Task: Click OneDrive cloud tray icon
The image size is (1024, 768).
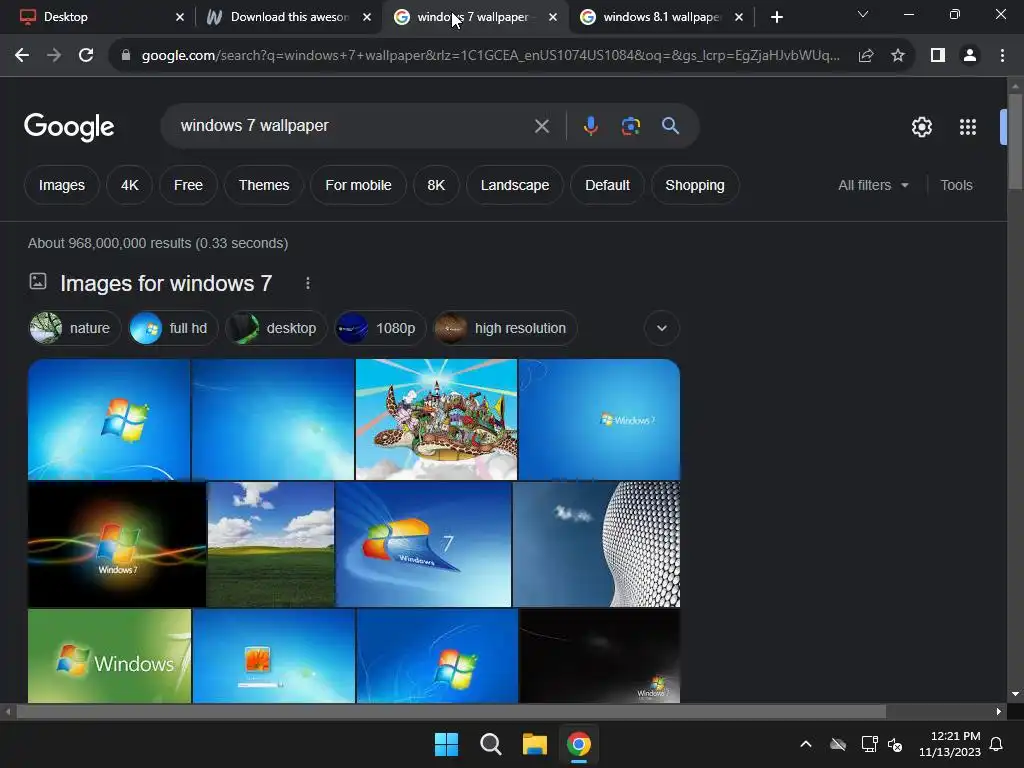Action: pos(838,744)
